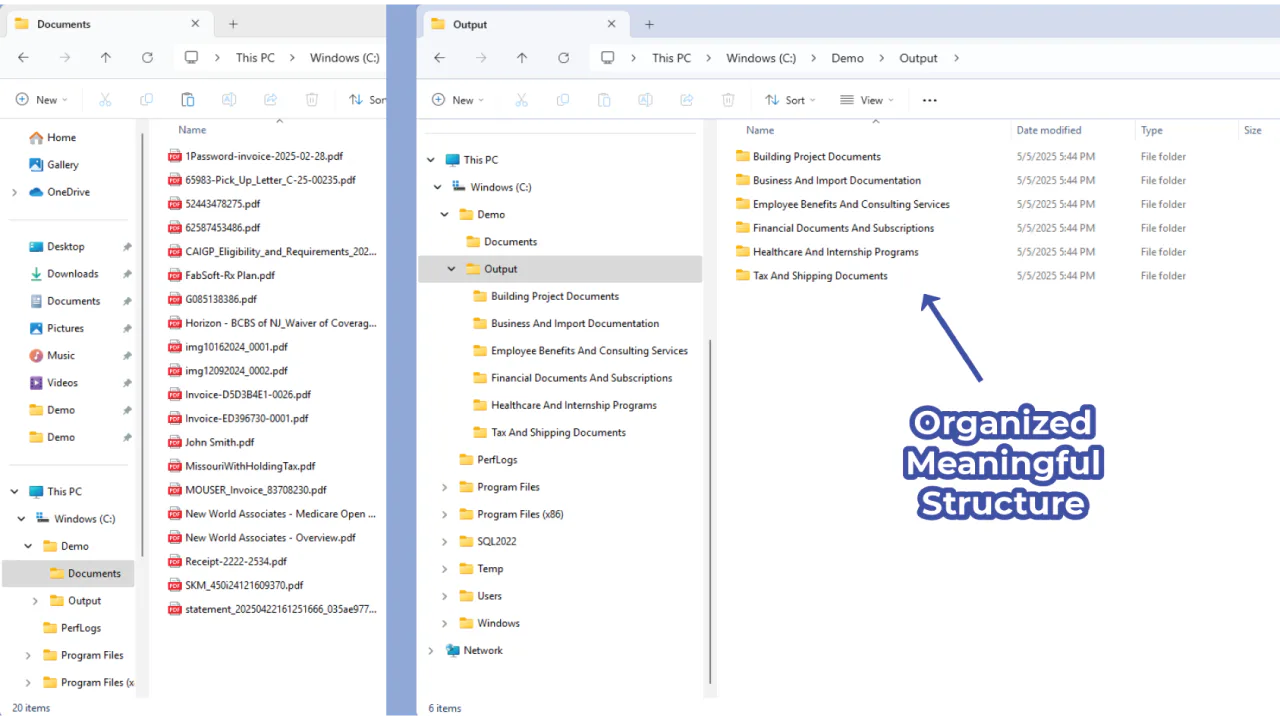Select Healthcare And Internship Programs in file list
This screenshot has height=720, width=1280.
(x=835, y=252)
